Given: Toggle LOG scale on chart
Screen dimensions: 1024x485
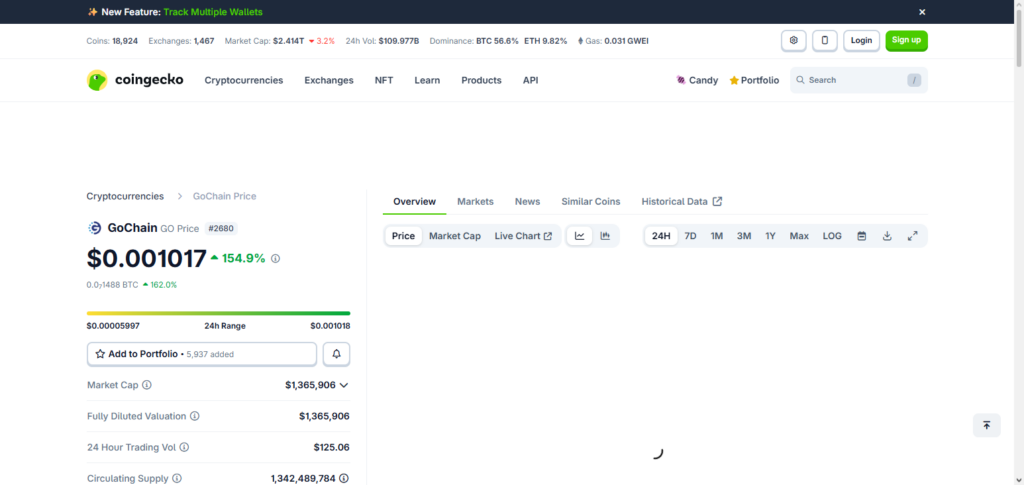Looking at the screenshot, I should click(x=832, y=236).
